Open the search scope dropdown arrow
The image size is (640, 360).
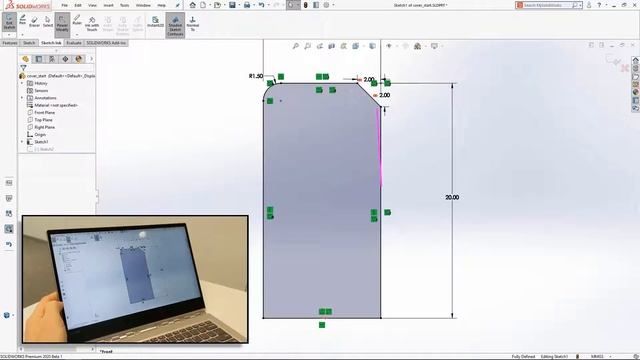click(580, 5)
